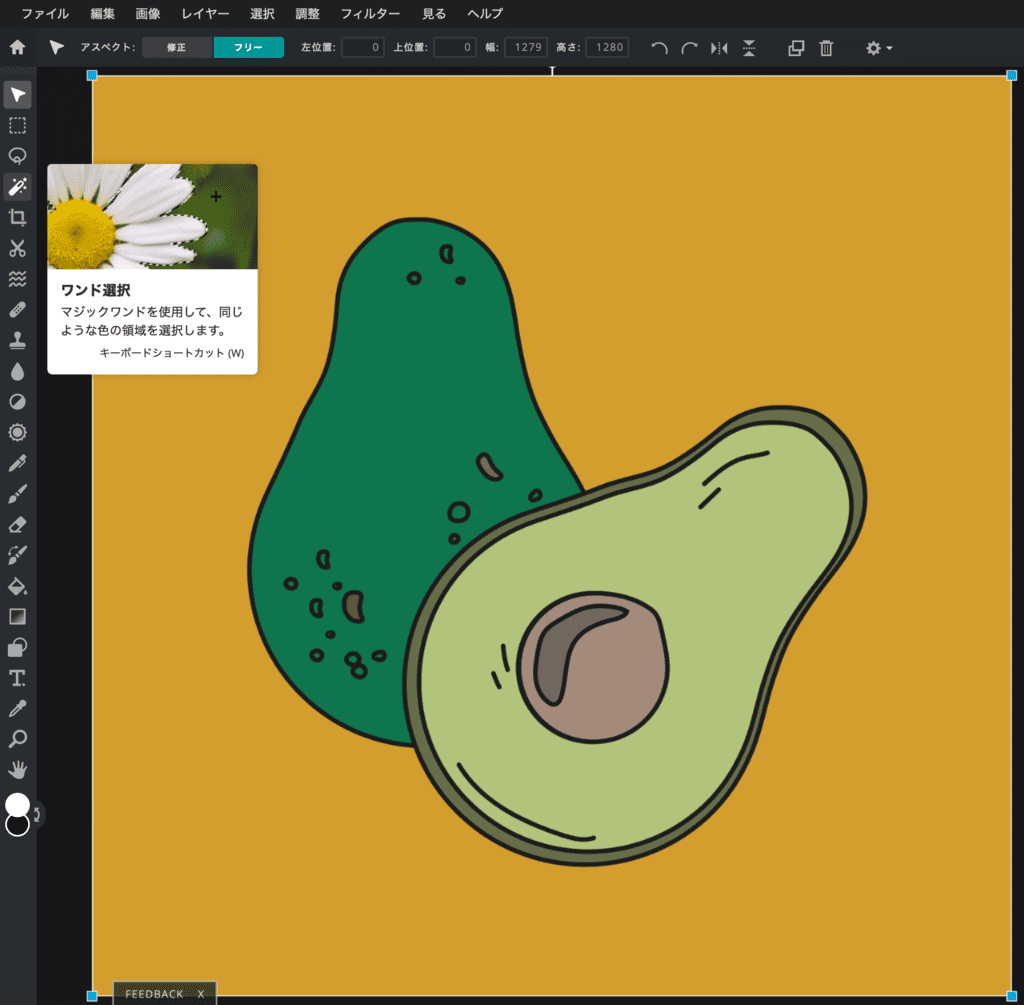Select the Text tool
This screenshot has height=1005, width=1024.
click(x=17, y=678)
